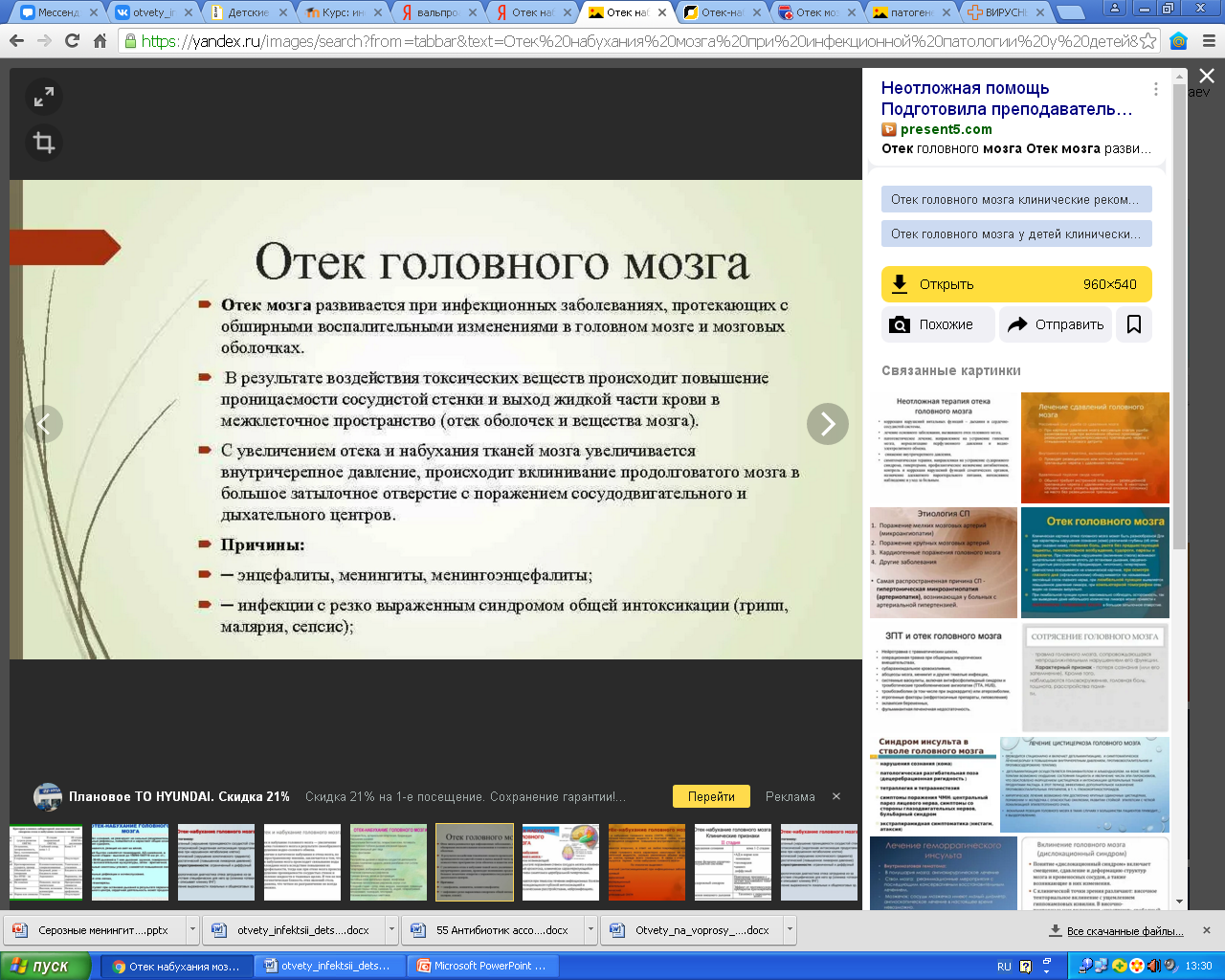
Task: Click the bookmark save icon
Action: click(1134, 324)
